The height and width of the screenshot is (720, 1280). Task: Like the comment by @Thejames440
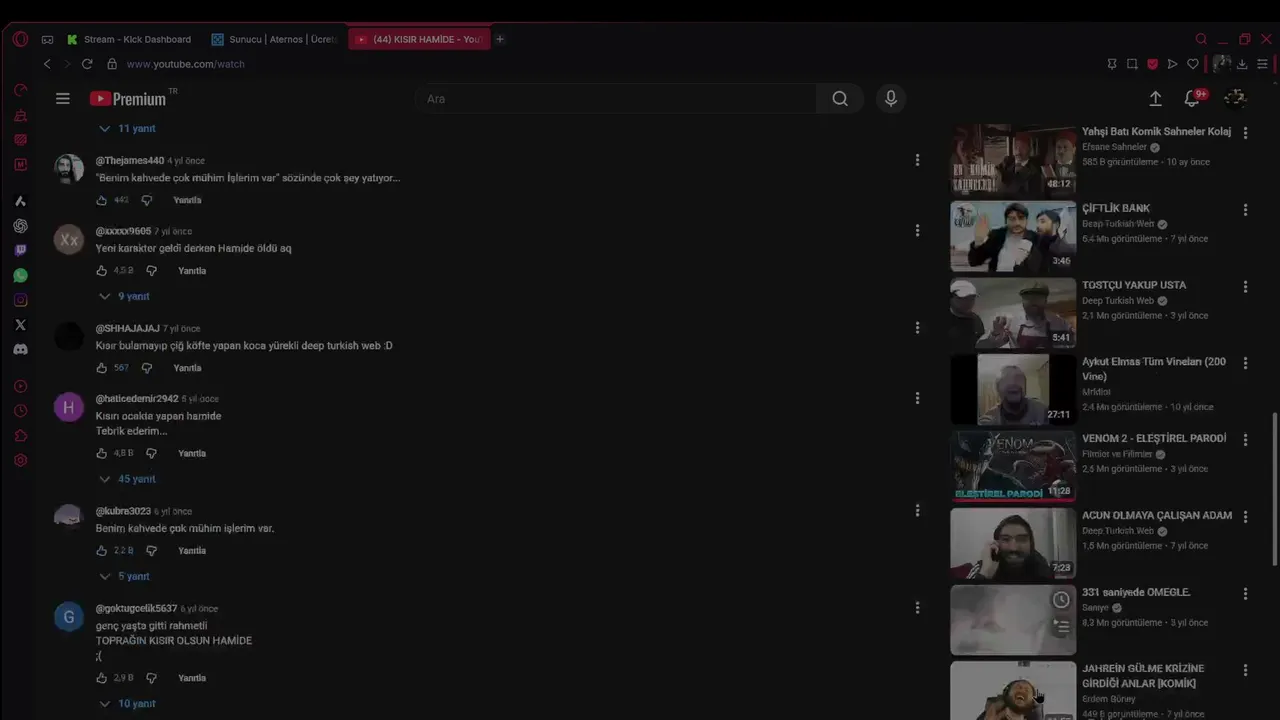101,200
